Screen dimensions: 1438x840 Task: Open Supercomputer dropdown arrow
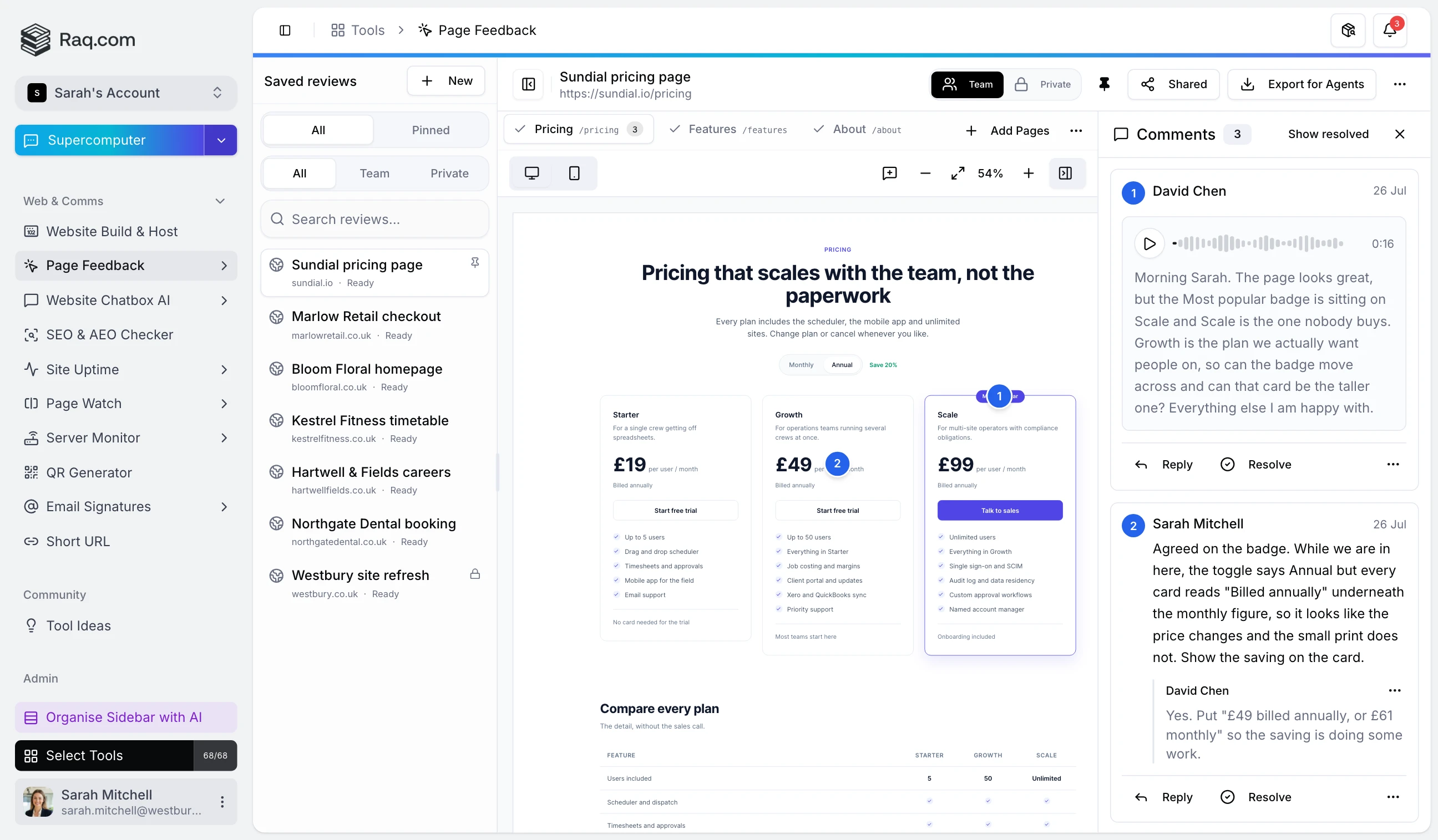221,140
